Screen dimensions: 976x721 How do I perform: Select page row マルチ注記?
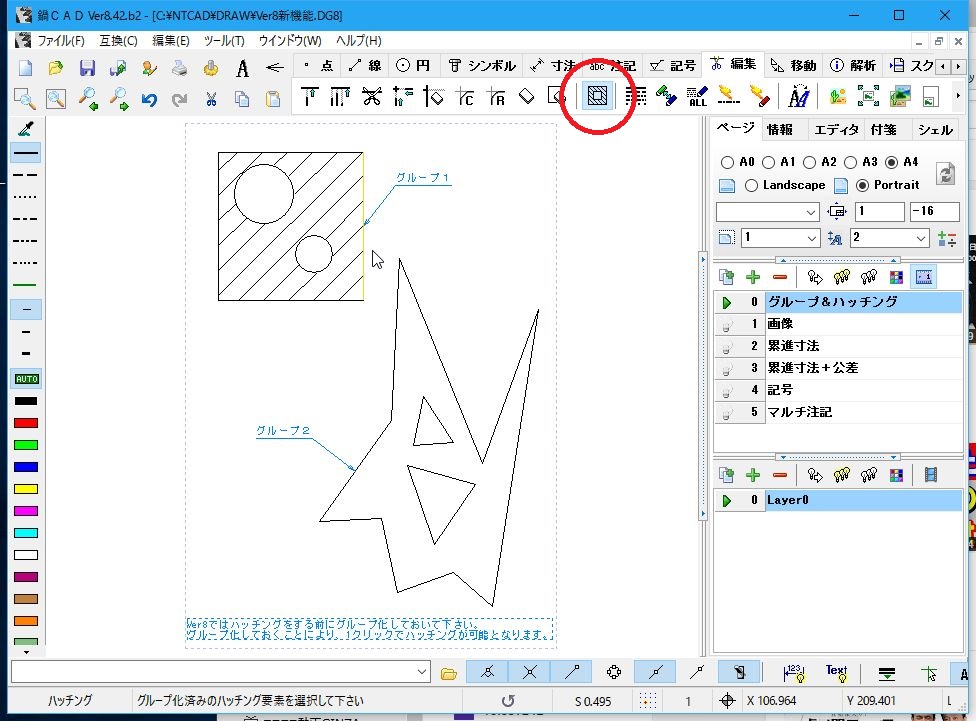tap(838, 412)
